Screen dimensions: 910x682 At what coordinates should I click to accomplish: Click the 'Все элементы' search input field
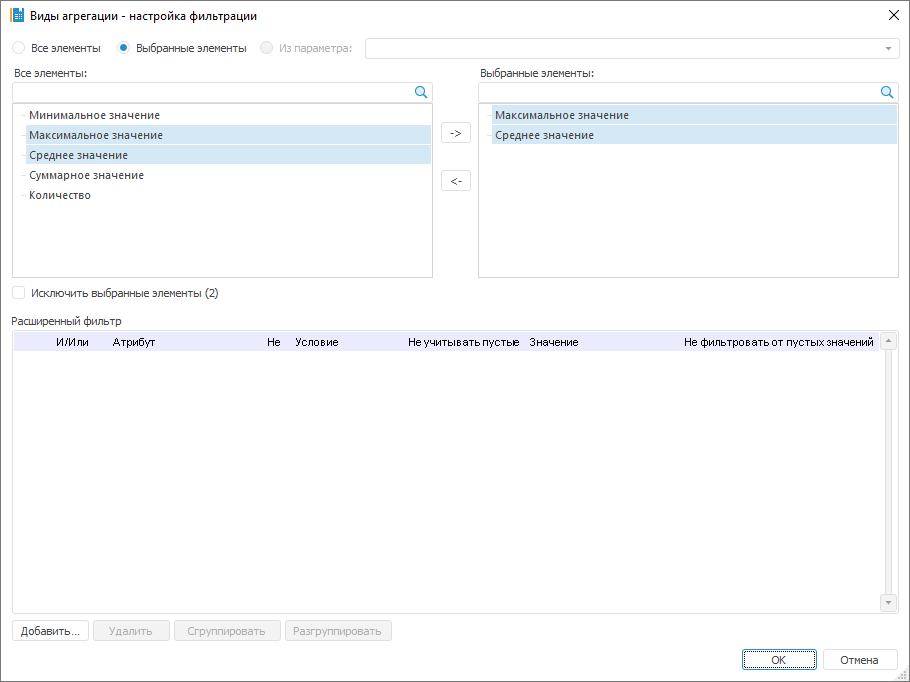[x=212, y=92]
